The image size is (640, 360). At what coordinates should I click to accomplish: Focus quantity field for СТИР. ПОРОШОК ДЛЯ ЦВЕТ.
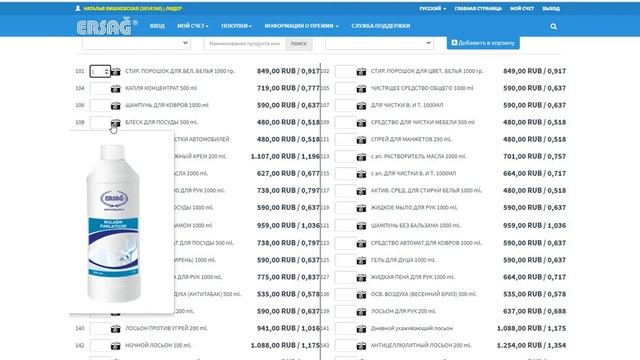[345, 71]
